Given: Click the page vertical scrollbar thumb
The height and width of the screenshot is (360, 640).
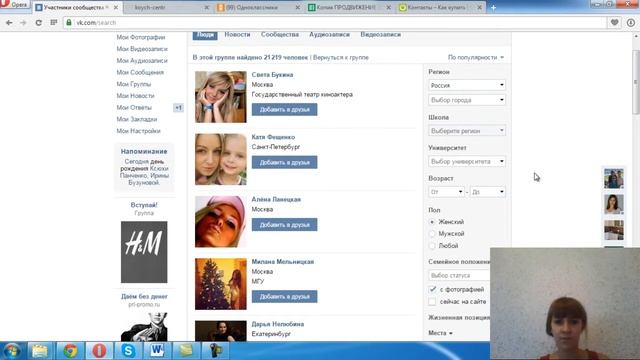Looking at the screenshot, I should pyautogui.click(x=636, y=82).
